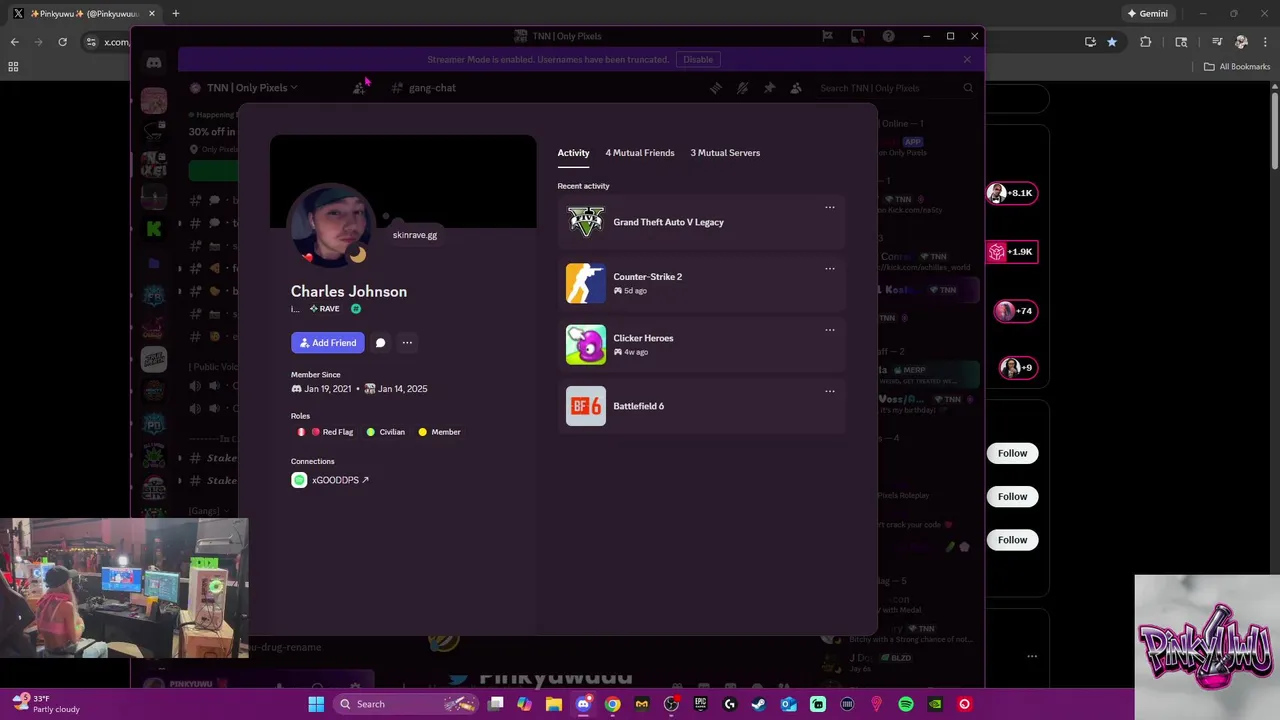Click Charles Johnson profile avatar
1280x720 pixels.
pyautogui.click(x=331, y=226)
